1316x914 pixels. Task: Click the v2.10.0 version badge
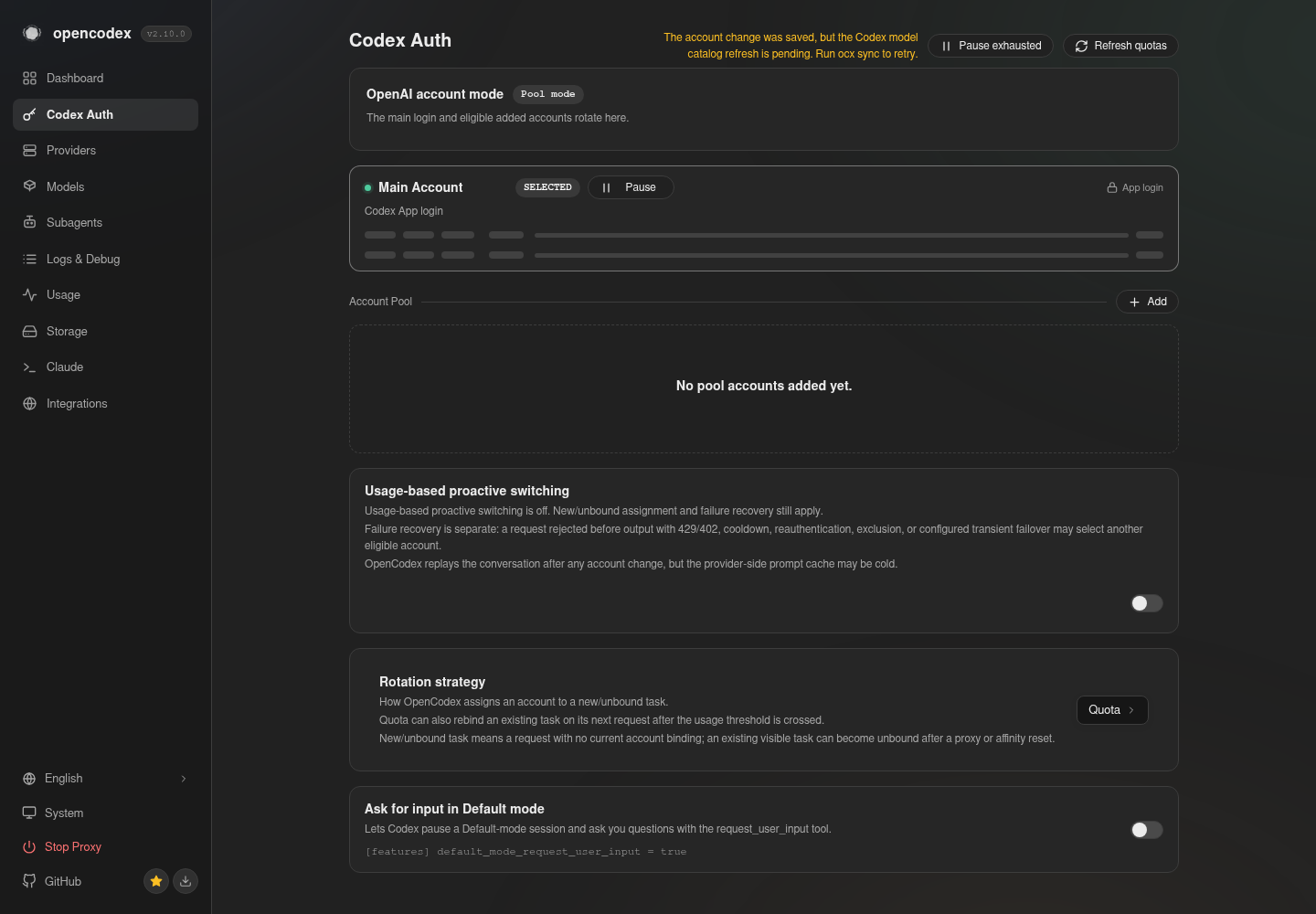click(166, 34)
